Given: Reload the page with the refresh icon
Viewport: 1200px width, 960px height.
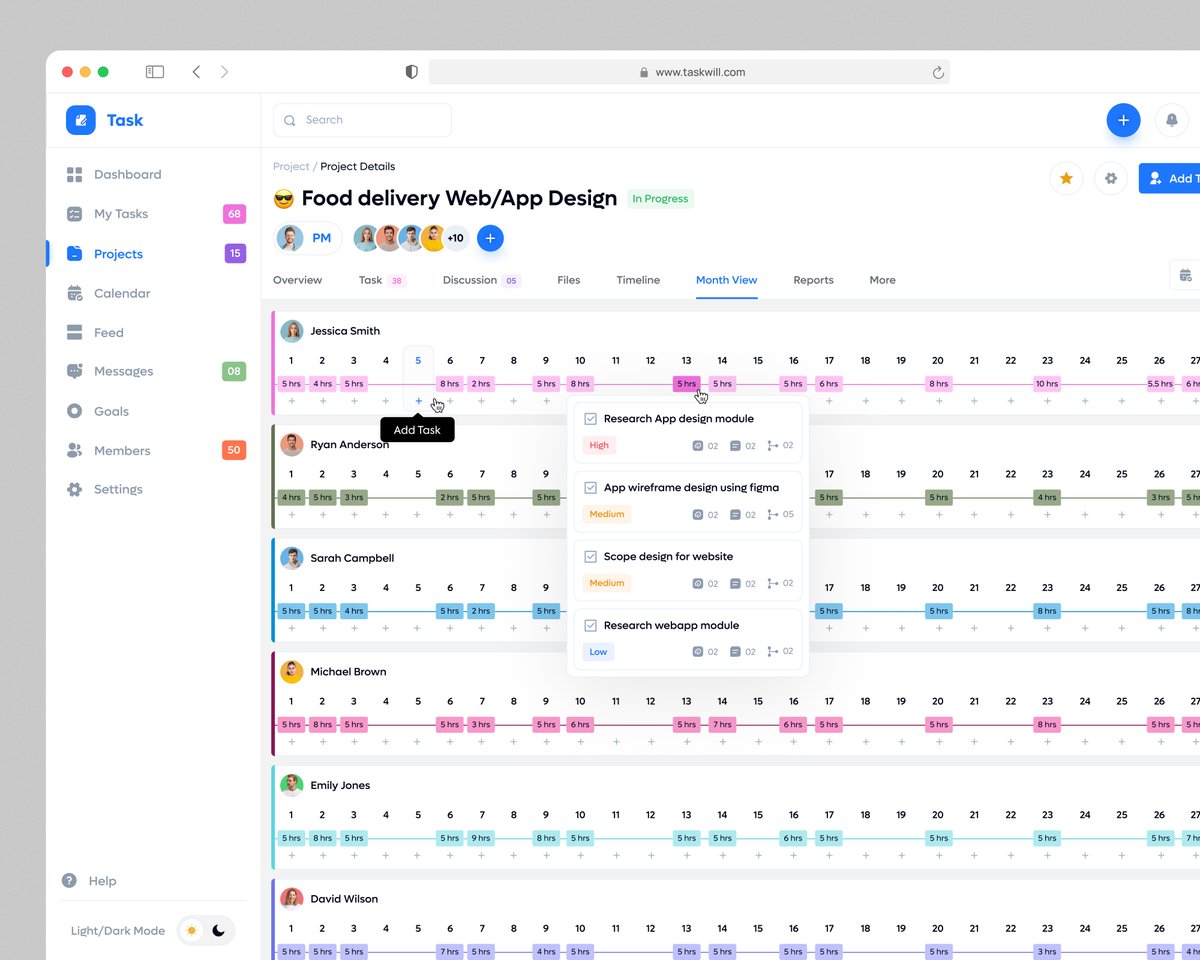Looking at the screenshot, I should click(x=937, y=72).
